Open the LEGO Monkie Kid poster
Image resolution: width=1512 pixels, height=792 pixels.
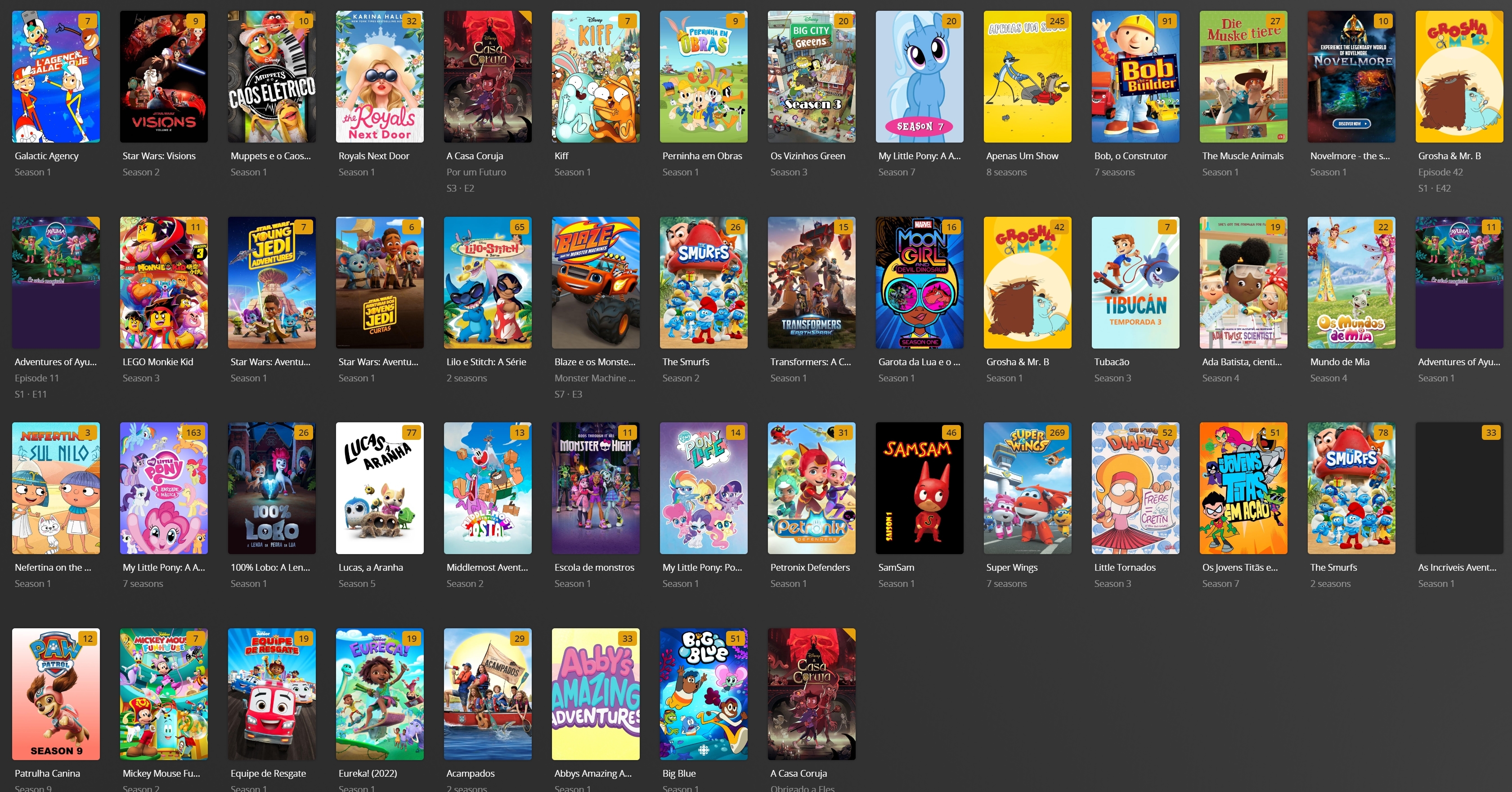pyautogui.click(x=164, y=283)
